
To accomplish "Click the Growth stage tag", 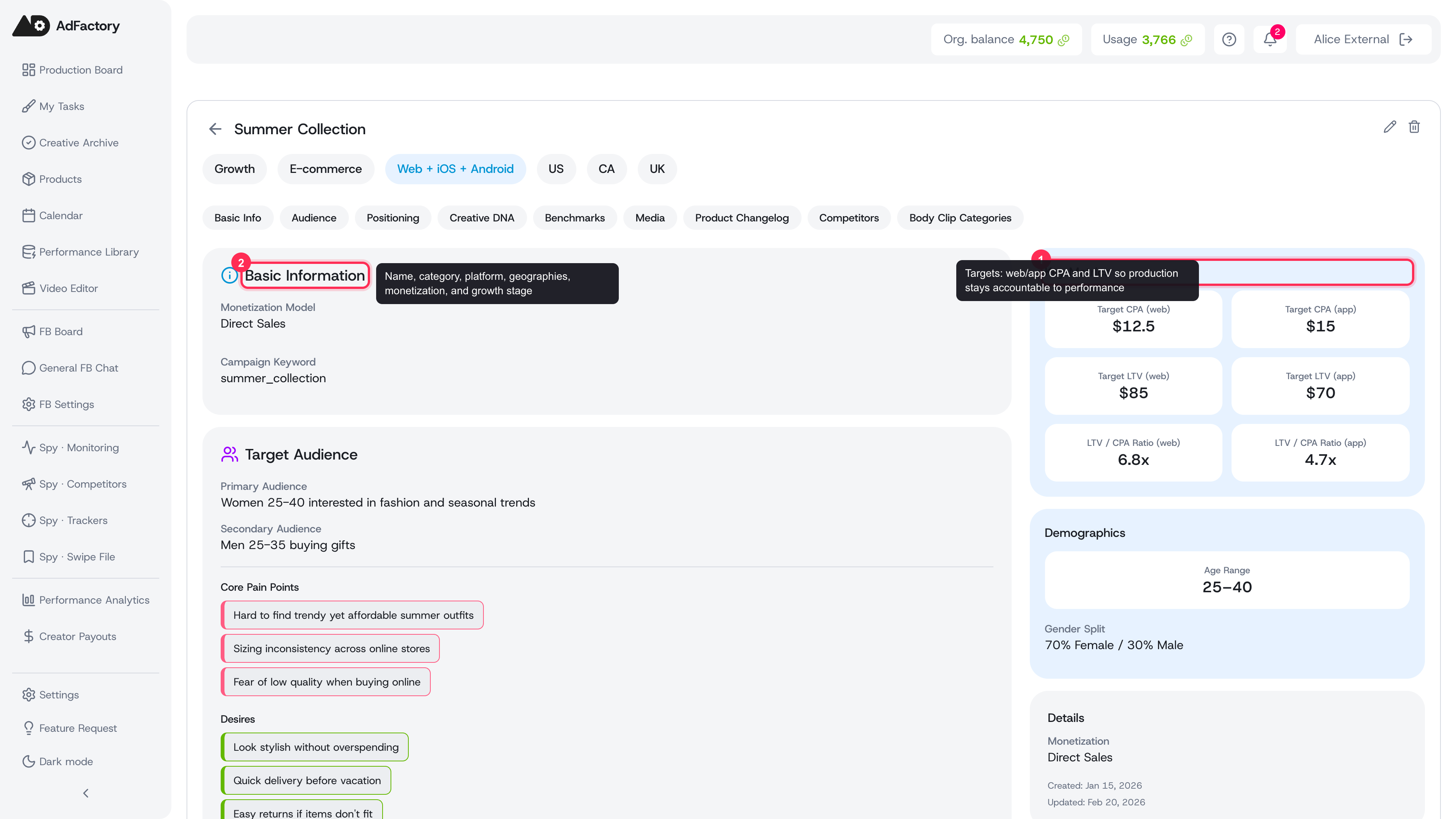I will (235, 169).
